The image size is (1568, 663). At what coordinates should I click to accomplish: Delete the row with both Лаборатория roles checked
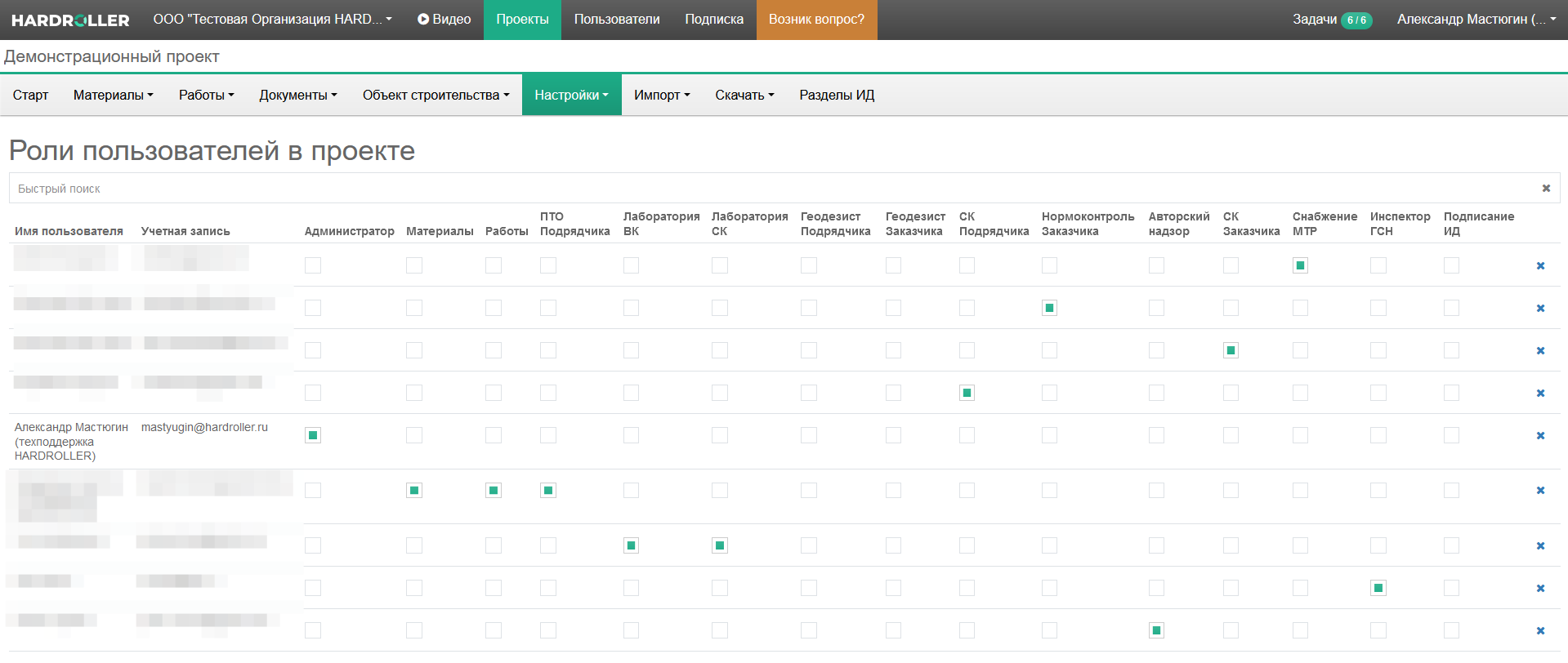point(1540,546)
